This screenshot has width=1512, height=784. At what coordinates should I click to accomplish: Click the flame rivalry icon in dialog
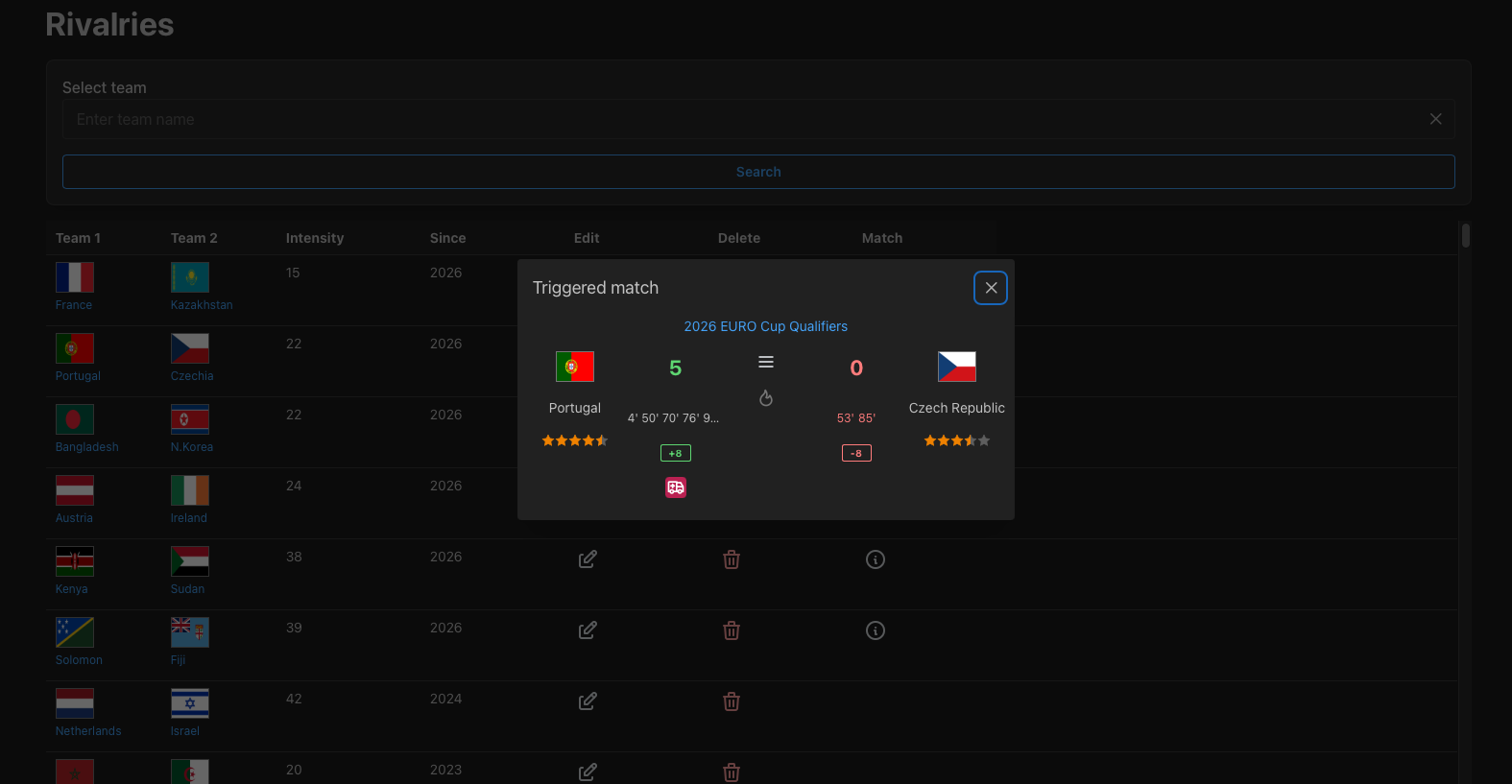point(766,397)
